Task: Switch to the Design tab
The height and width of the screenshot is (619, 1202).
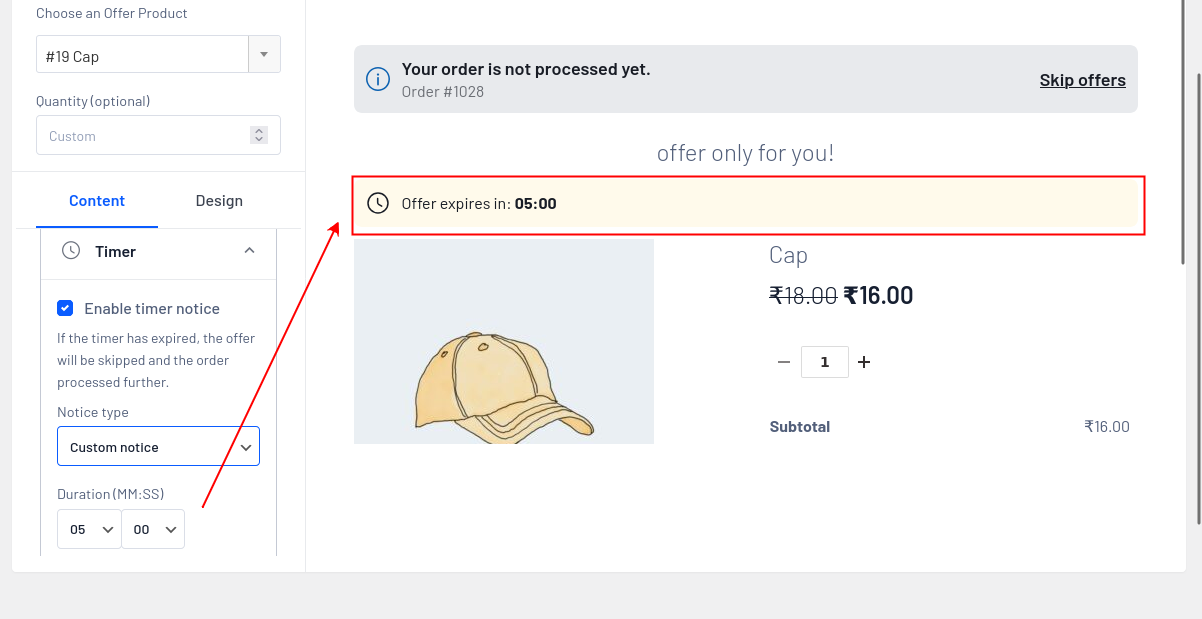Action: pyautogui.click(x=219, y=201)
